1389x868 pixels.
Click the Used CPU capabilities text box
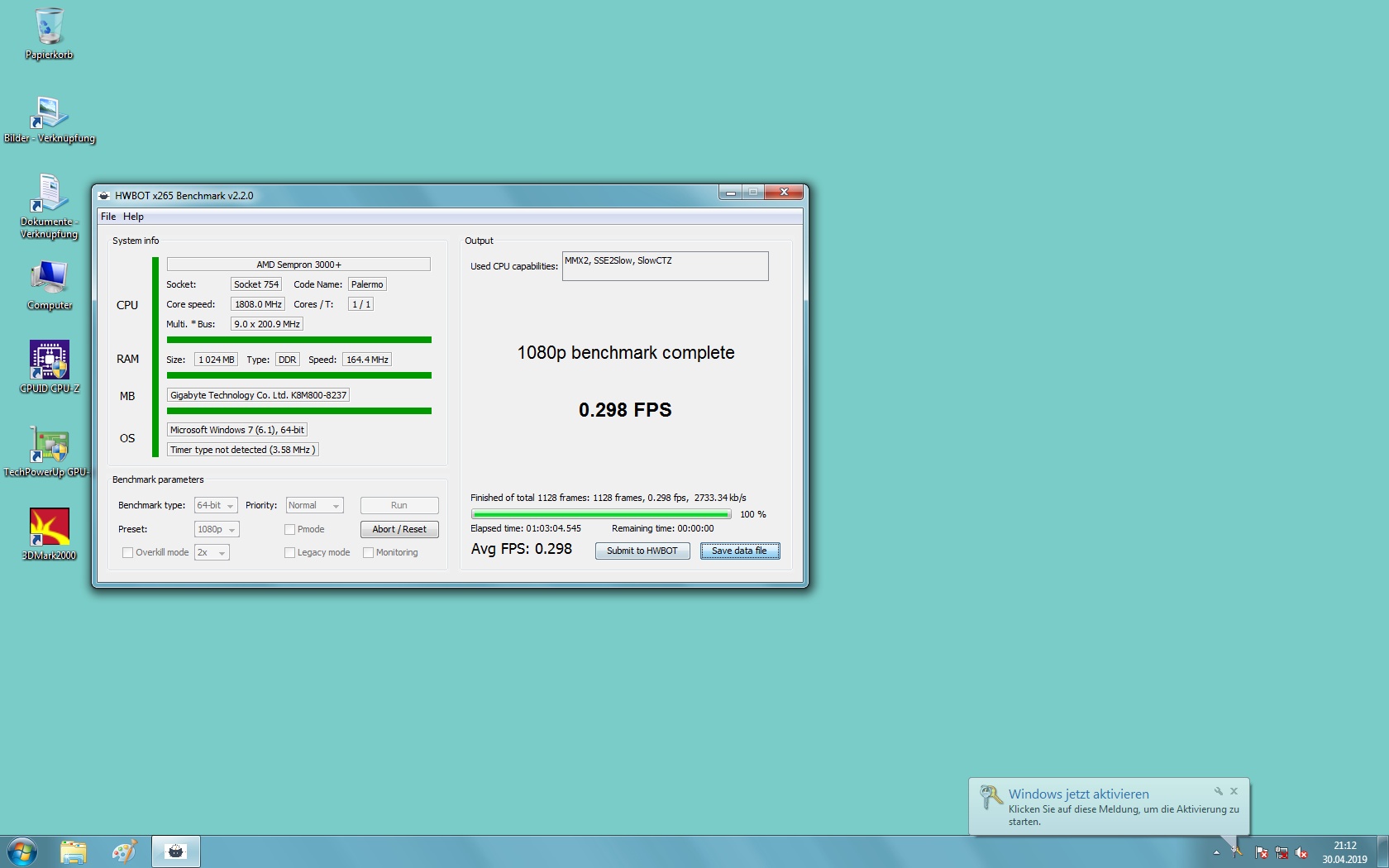tap(666, 266)
